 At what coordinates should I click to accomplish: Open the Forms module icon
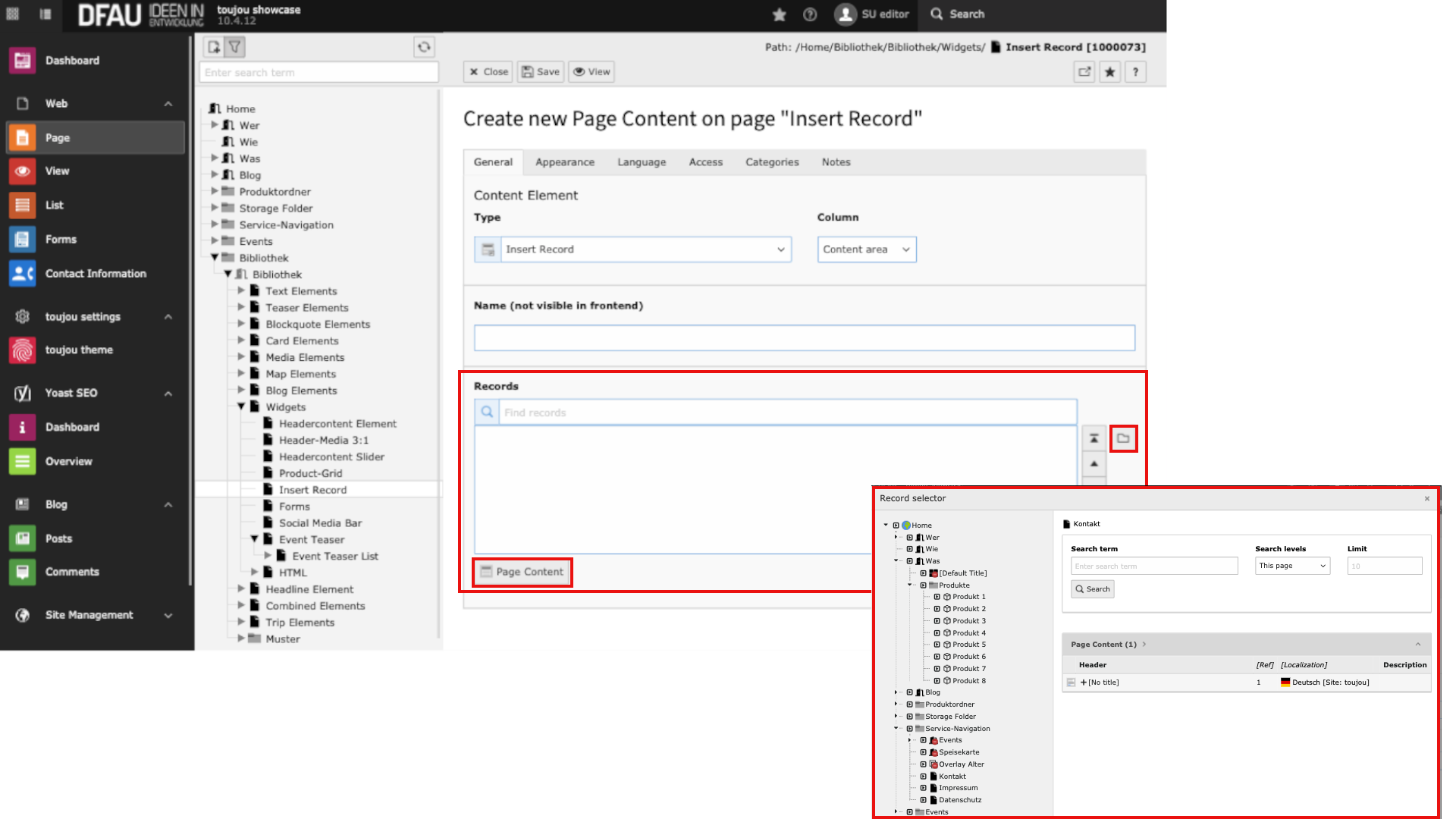pos(23,240)
